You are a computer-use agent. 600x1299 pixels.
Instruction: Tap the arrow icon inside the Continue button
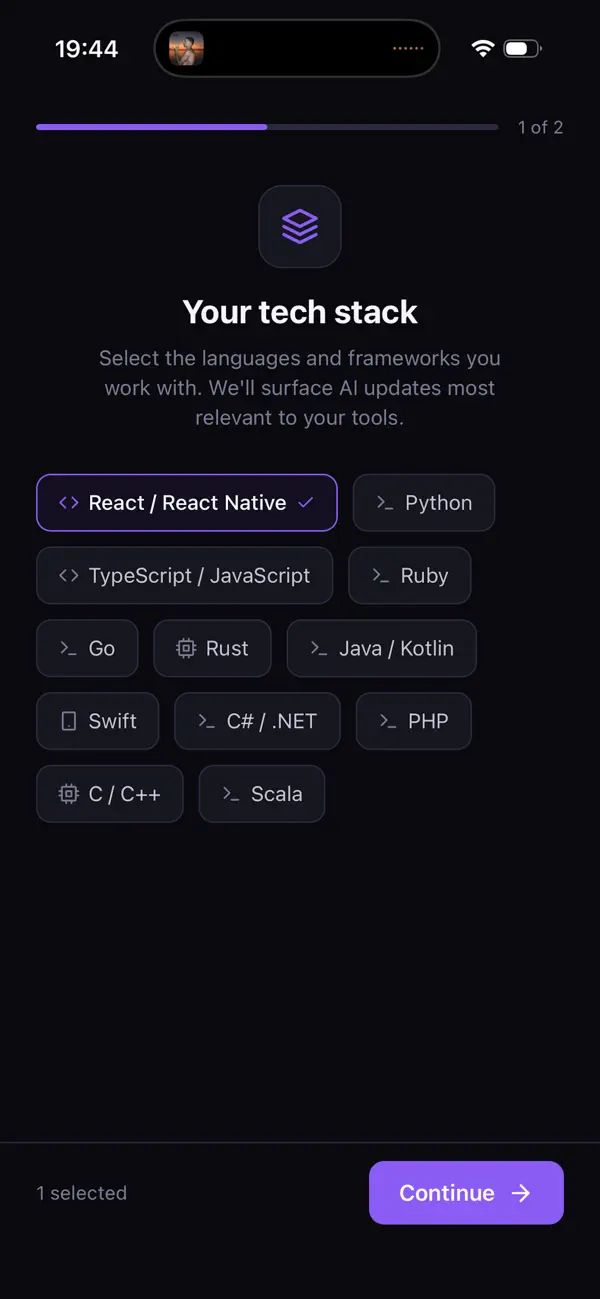click(520, 1192)
